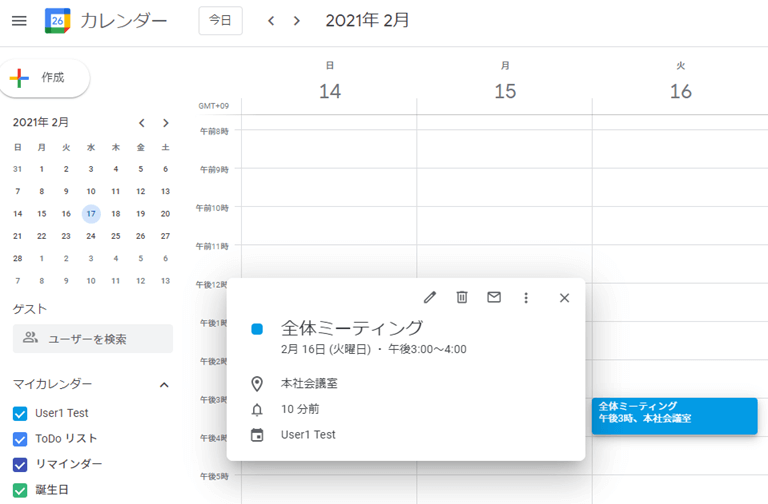Close the event details popup
The image size is (768, 504).
coord(564,298)
